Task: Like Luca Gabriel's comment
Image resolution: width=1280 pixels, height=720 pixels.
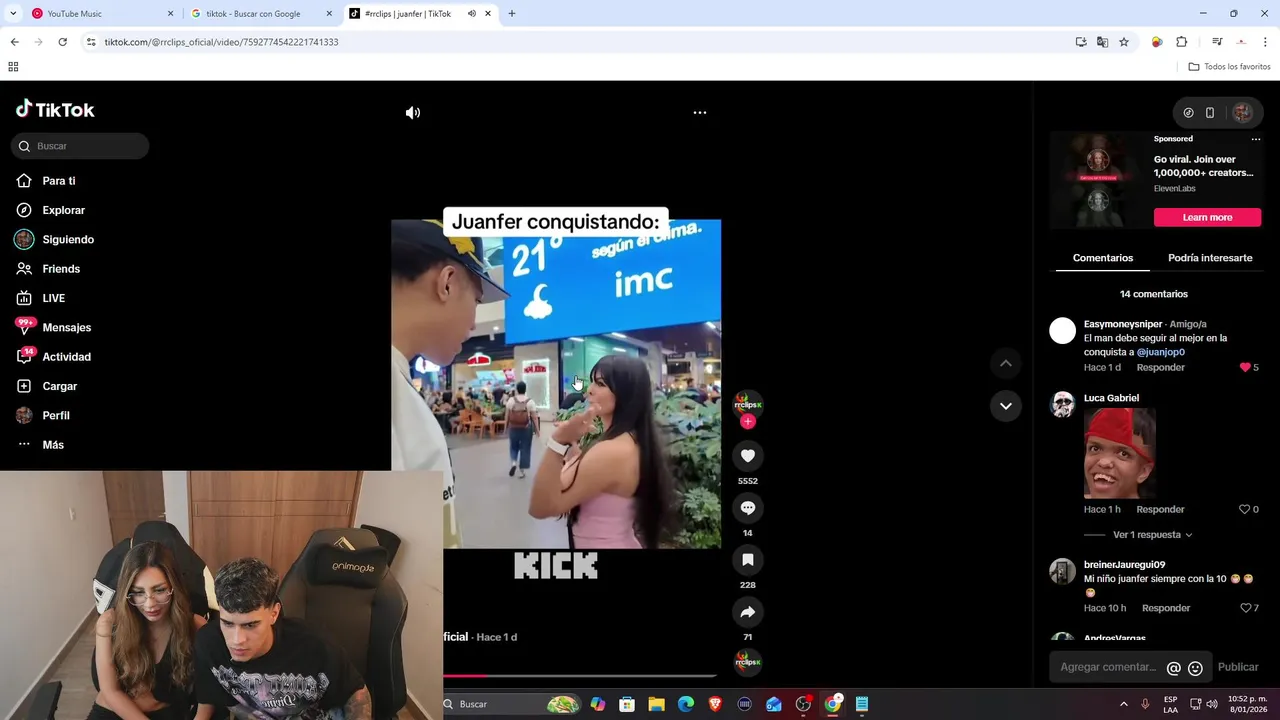Action: point(1245,509)
